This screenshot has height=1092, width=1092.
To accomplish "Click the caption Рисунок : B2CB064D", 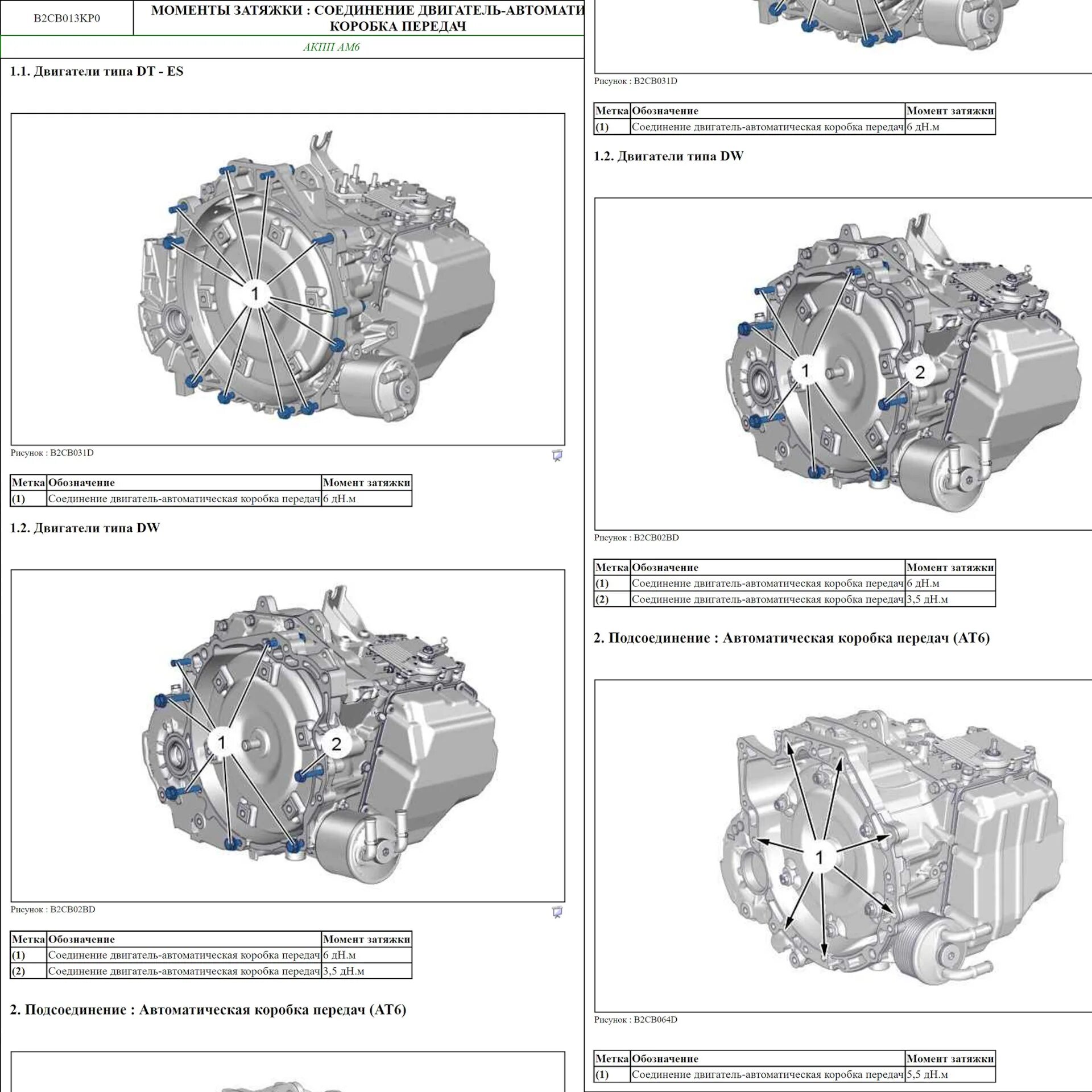I will [635, 1020].
